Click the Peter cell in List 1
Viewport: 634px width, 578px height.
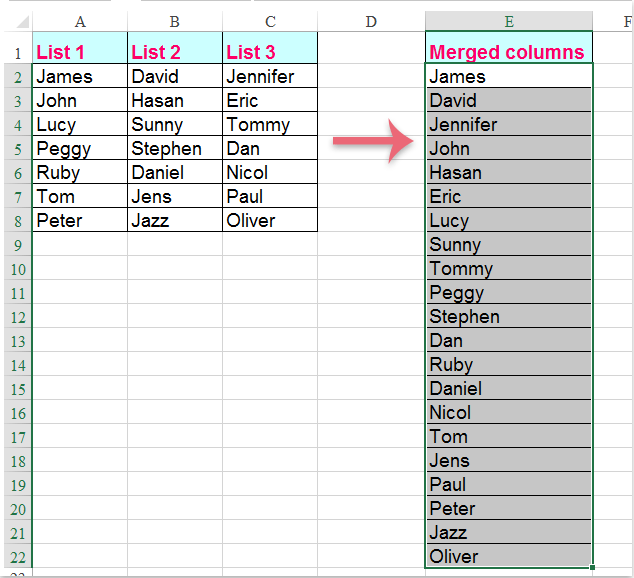coord(80,221)
